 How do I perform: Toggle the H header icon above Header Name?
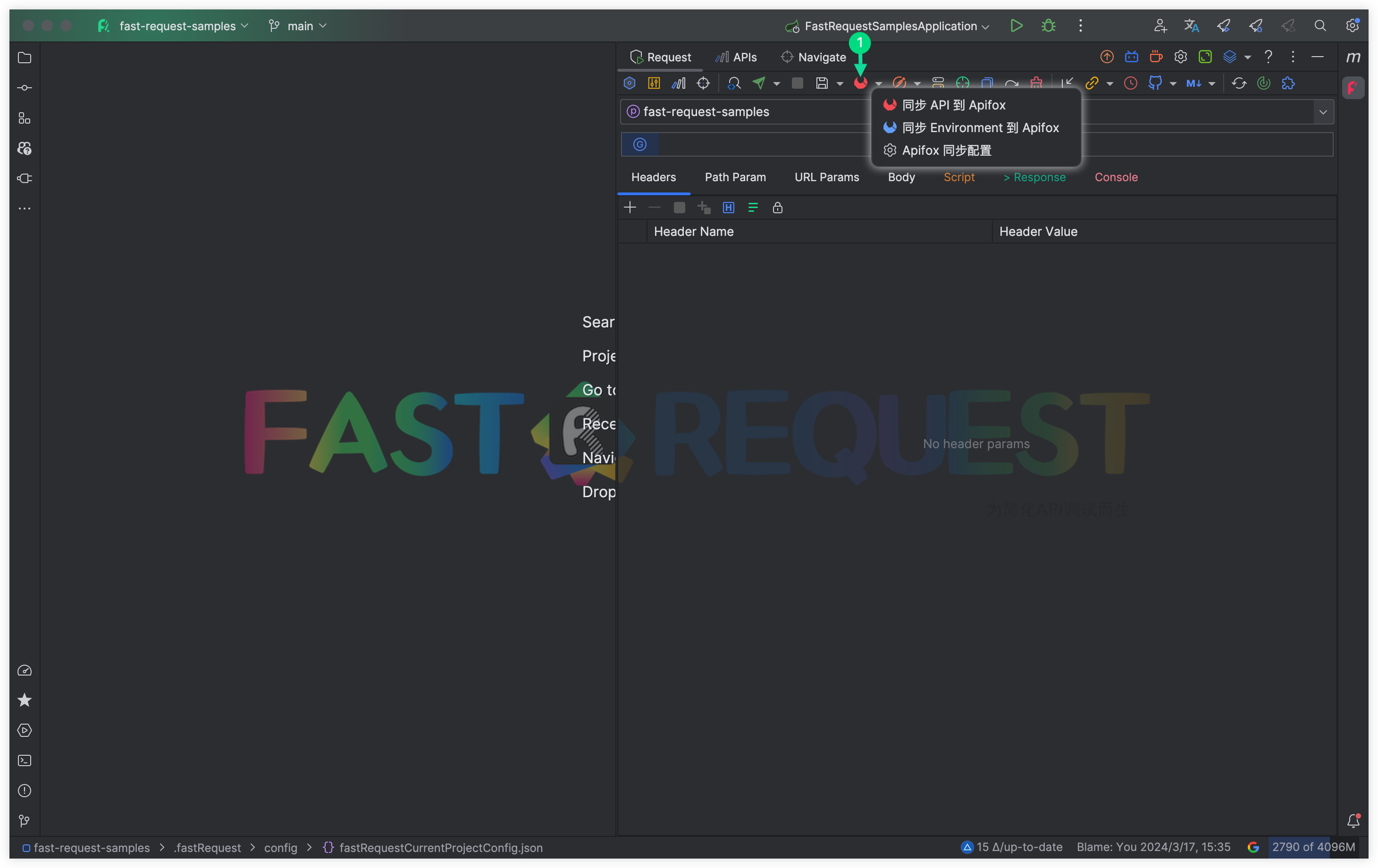click(728, 208)
